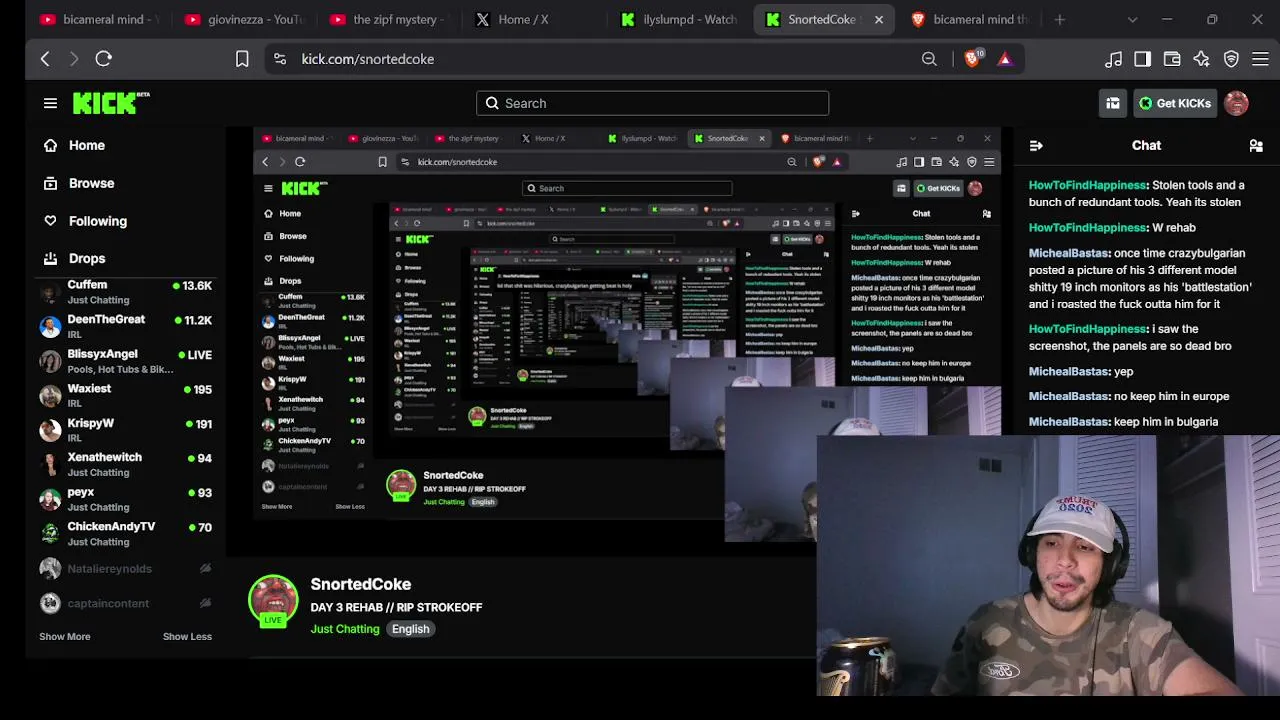Viewport: 1280px width, 720px height.
Task: Open the profile avatar menu on Kick
Action: click(x=1236, y=103)
